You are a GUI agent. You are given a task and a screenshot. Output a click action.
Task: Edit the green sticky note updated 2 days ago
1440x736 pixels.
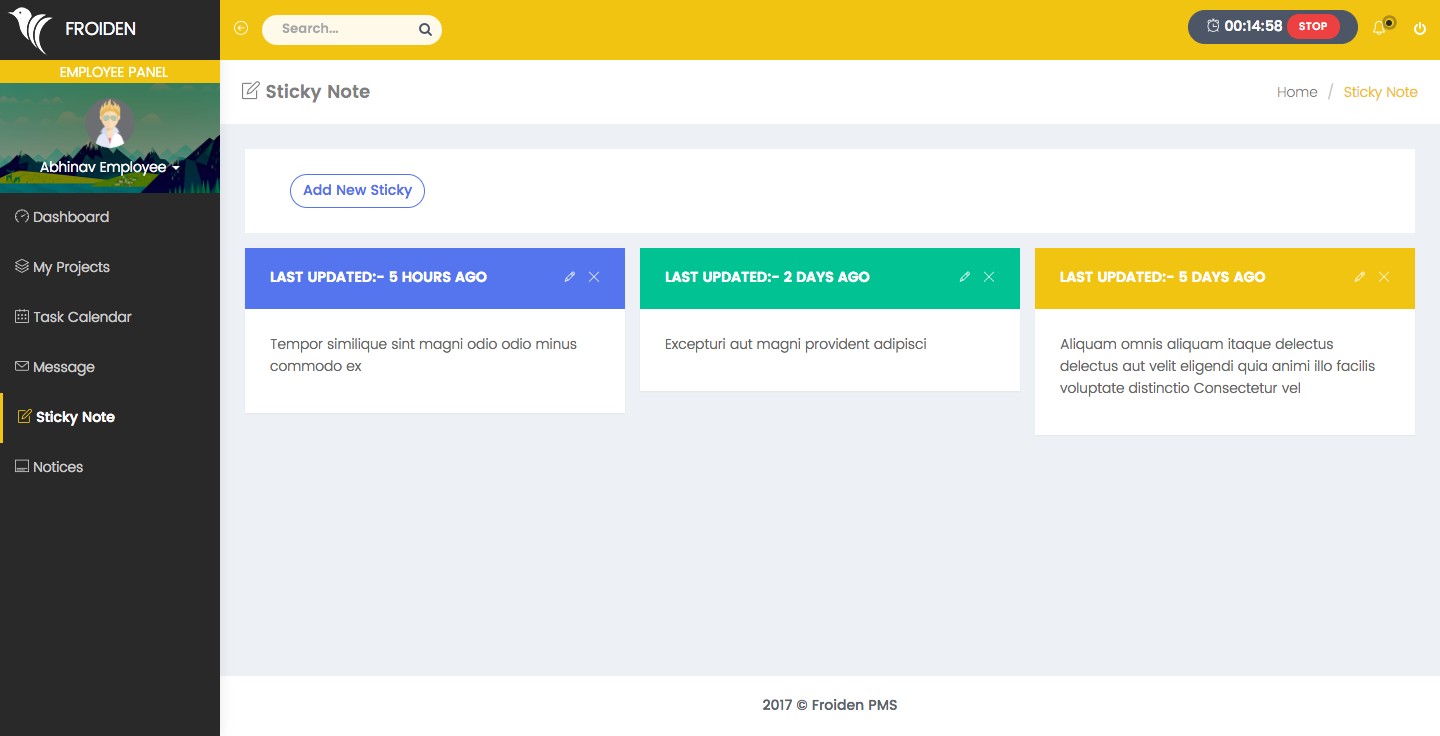965,277
